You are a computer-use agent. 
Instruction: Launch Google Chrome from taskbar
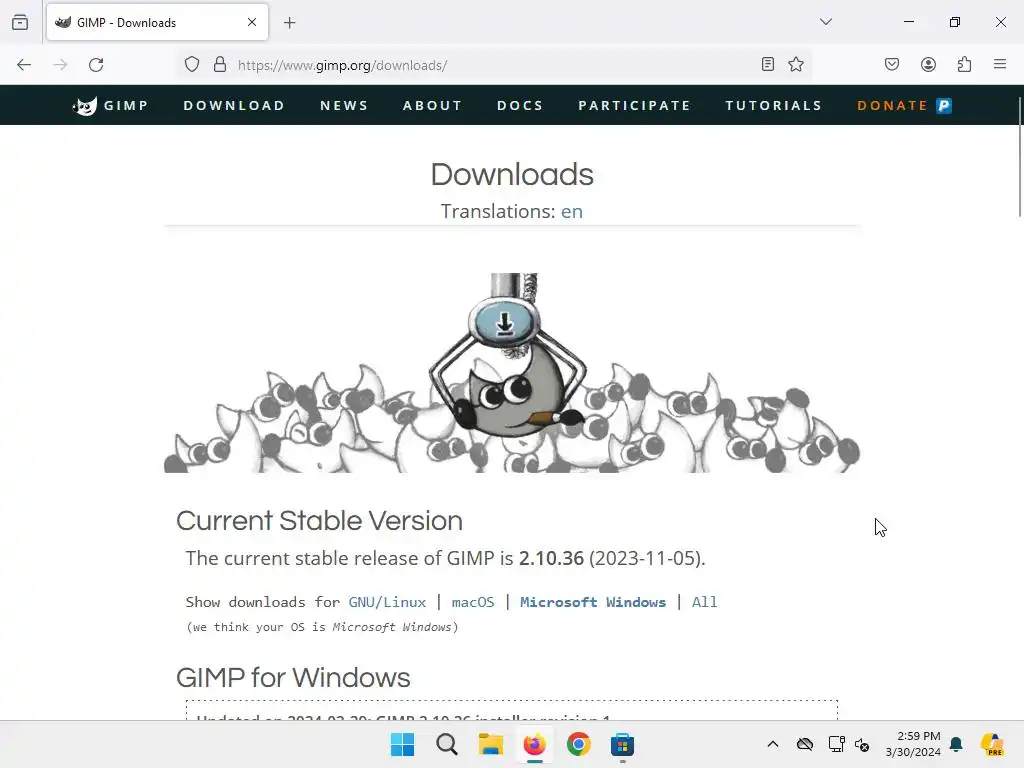tap(579, 744)
